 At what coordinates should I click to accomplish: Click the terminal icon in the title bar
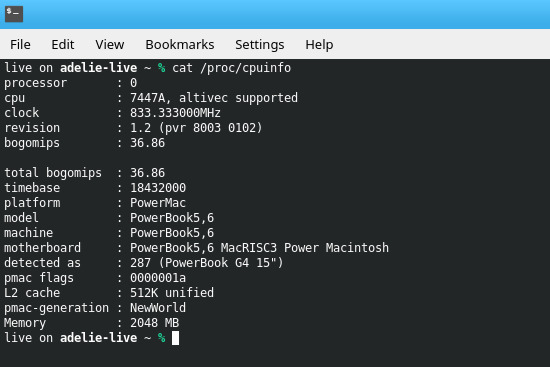[x=14, y=14]
